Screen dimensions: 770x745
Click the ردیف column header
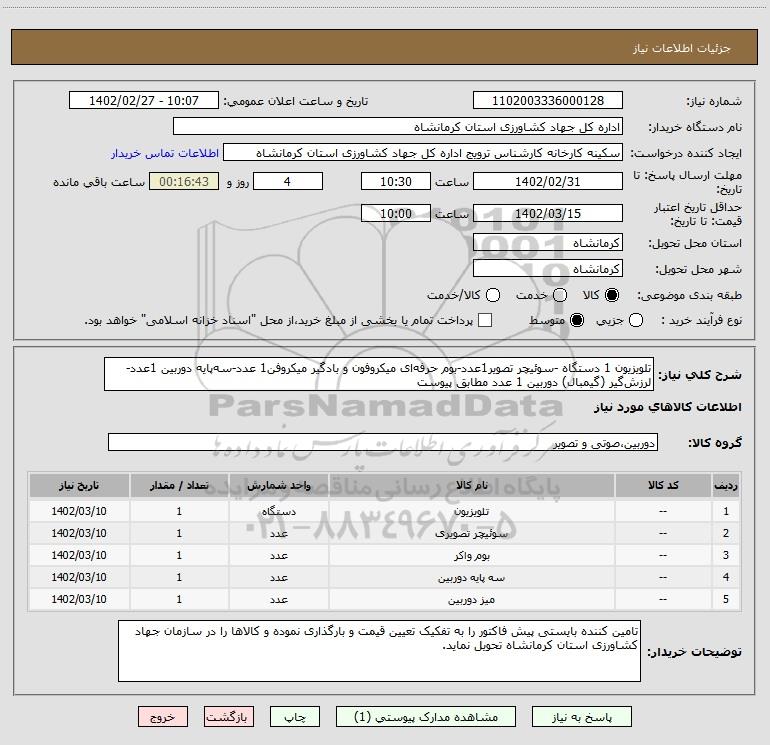pos(726,486)
